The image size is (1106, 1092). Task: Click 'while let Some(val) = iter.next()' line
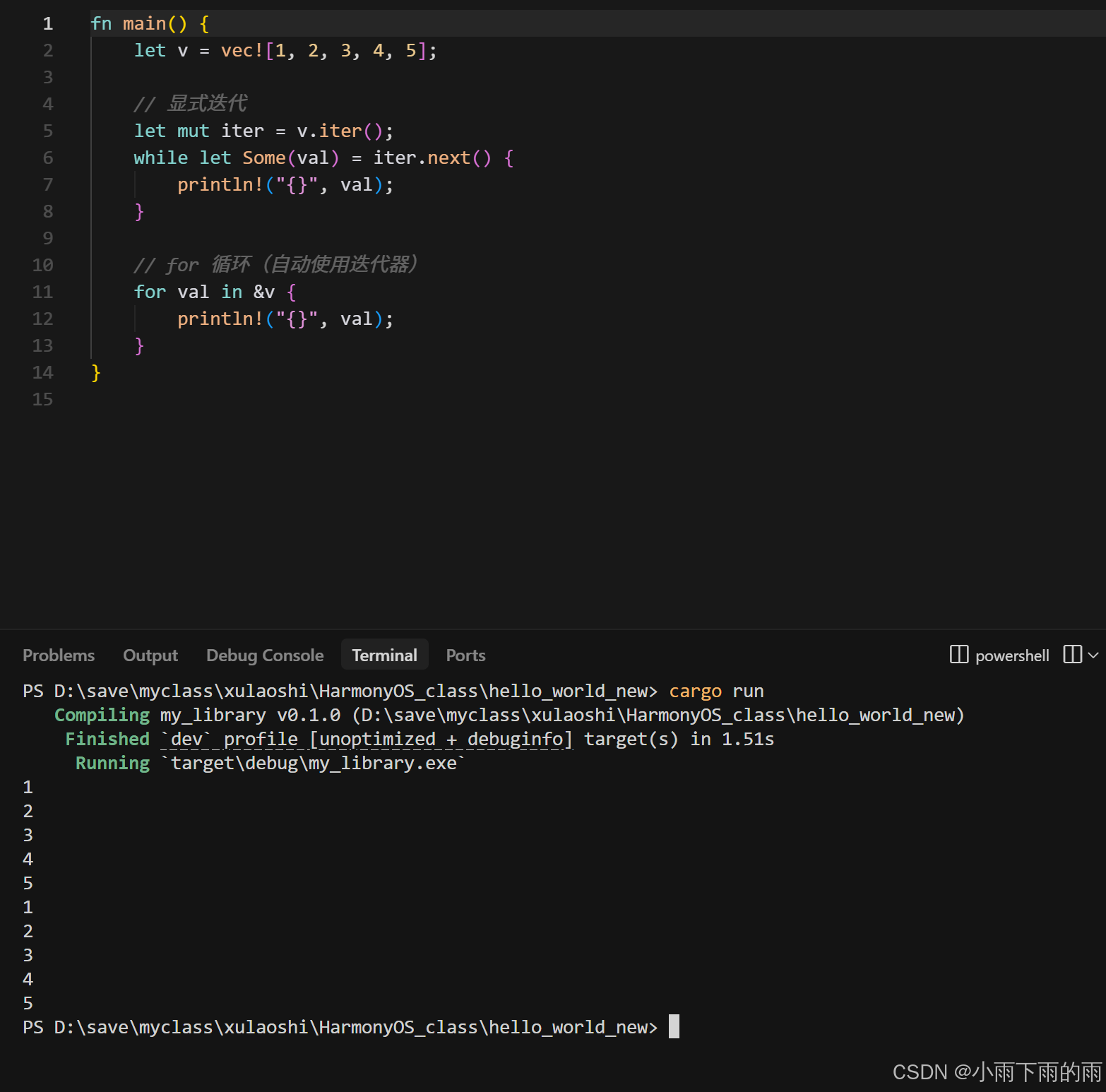[x=323, y=158]
